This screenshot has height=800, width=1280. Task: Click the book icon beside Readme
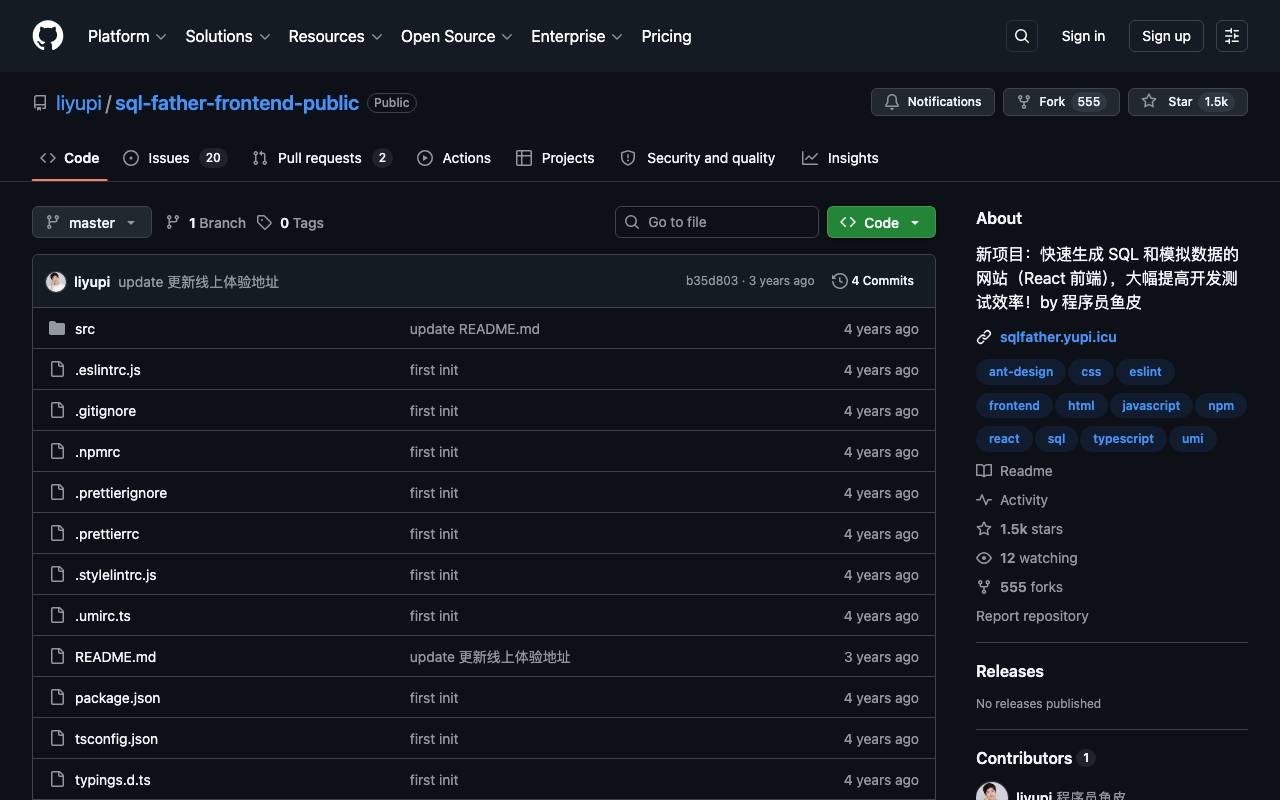click(x=984, y=471)
